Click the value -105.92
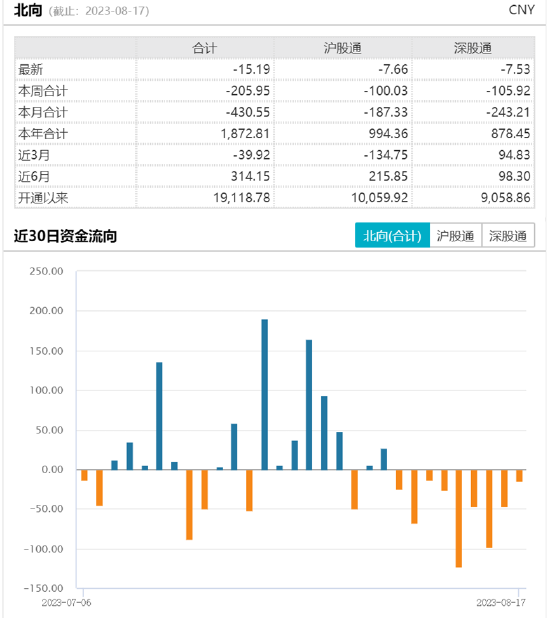 click(x=508, y=91)
